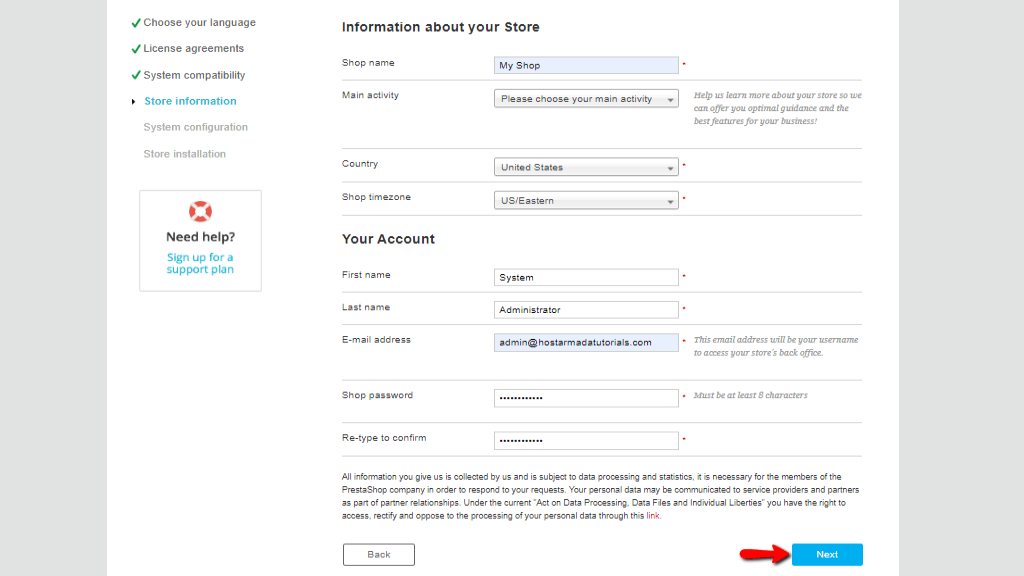Image resolution: width=1024 pixels, height=576 pixels.
Task: Click the arrow marker beside Store information
Action: [x=133, y=102]
